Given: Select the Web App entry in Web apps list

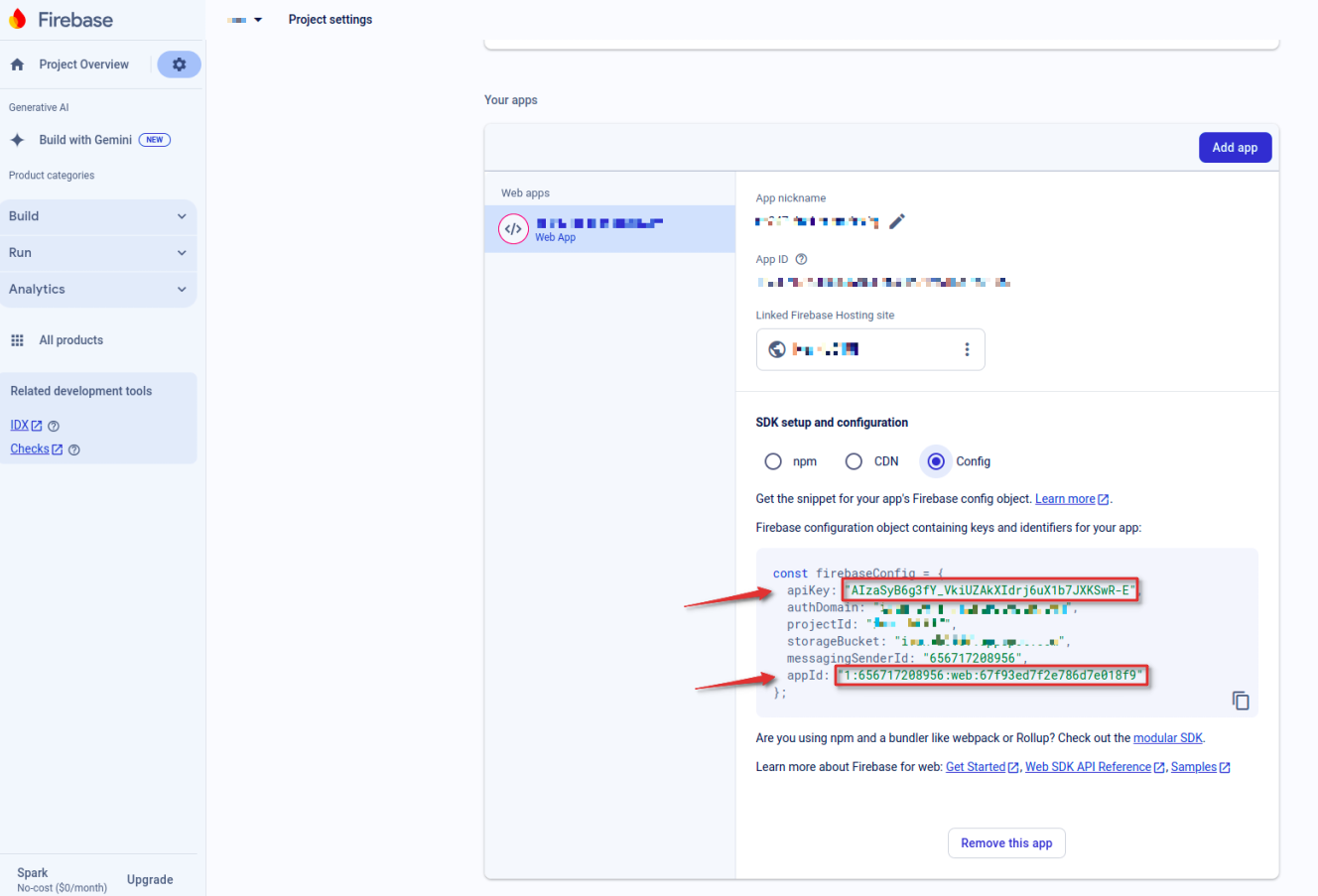Looking at the screenshot, I should click(609, 229).
